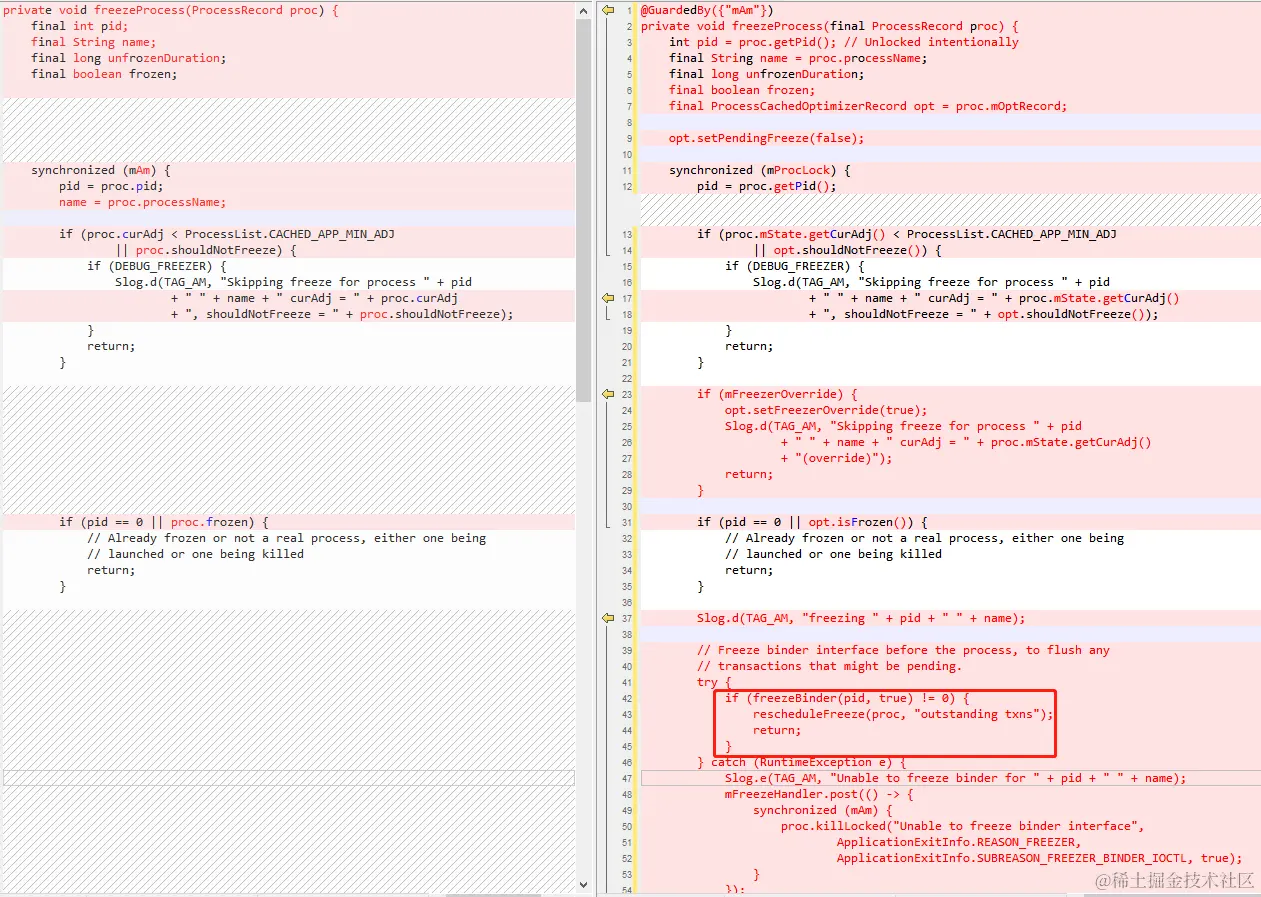Click the left pane scroll-down arrow
This screenshot has height=897, width=1261.
click(584, 884)
